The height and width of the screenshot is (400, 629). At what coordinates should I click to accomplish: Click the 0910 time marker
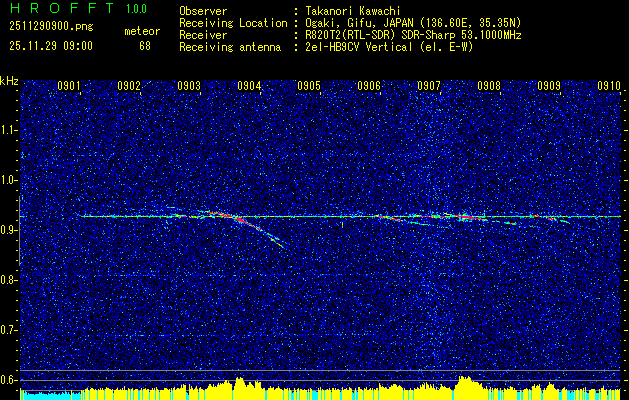coord(609,85)
